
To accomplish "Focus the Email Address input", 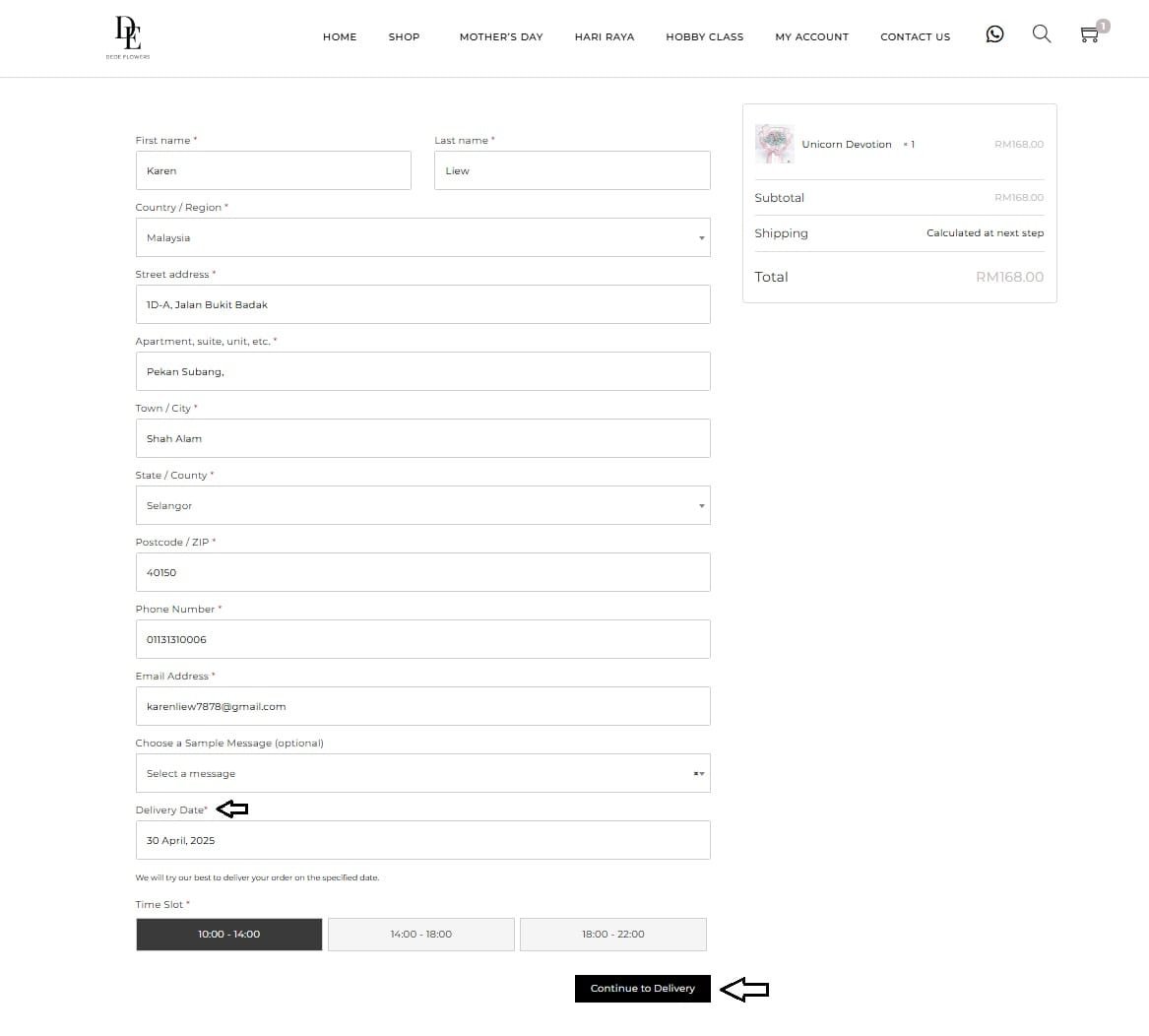I will pyautogui.click(x=422, y=706).
